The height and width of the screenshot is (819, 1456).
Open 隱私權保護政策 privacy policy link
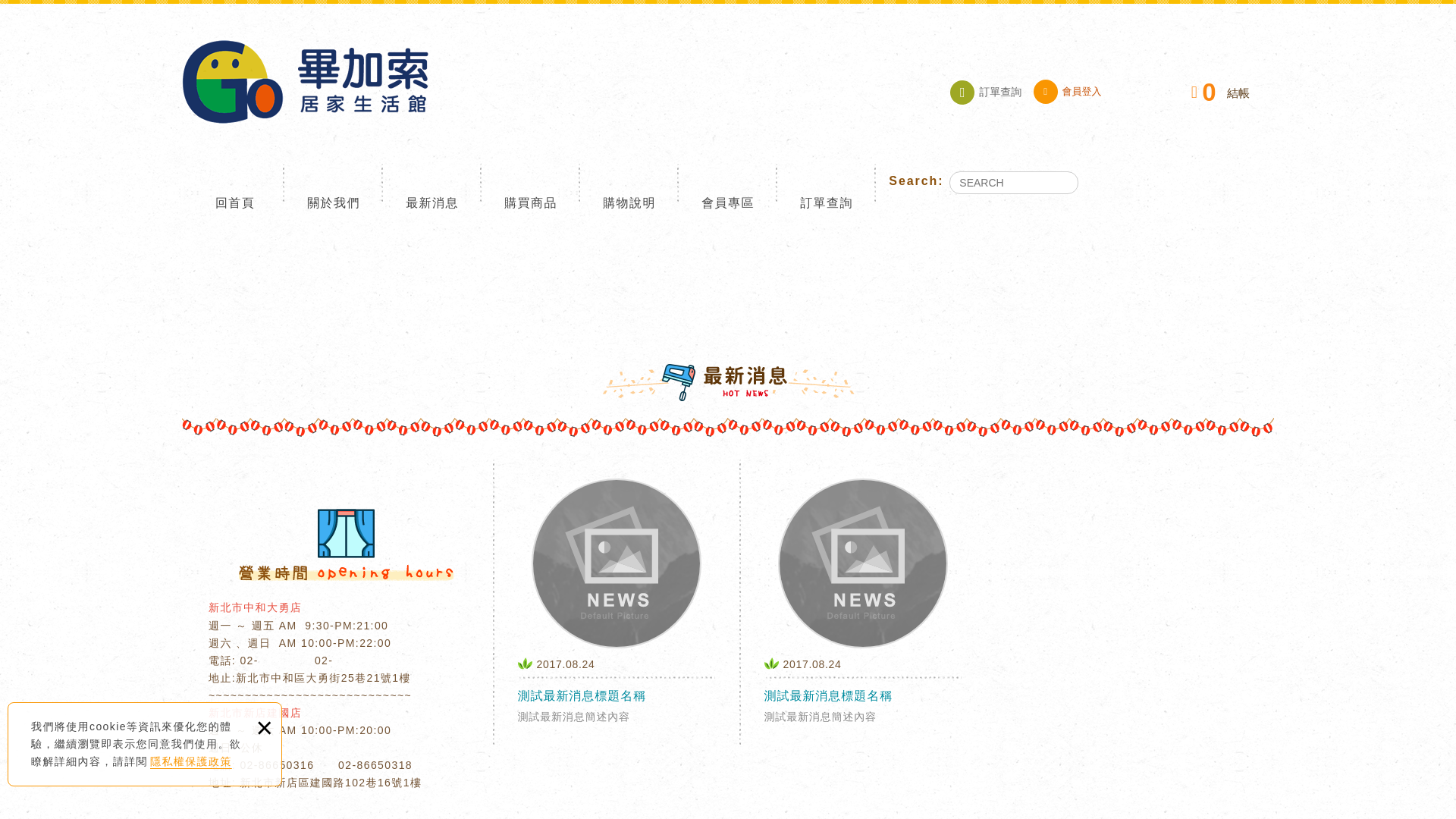(190, 761)
